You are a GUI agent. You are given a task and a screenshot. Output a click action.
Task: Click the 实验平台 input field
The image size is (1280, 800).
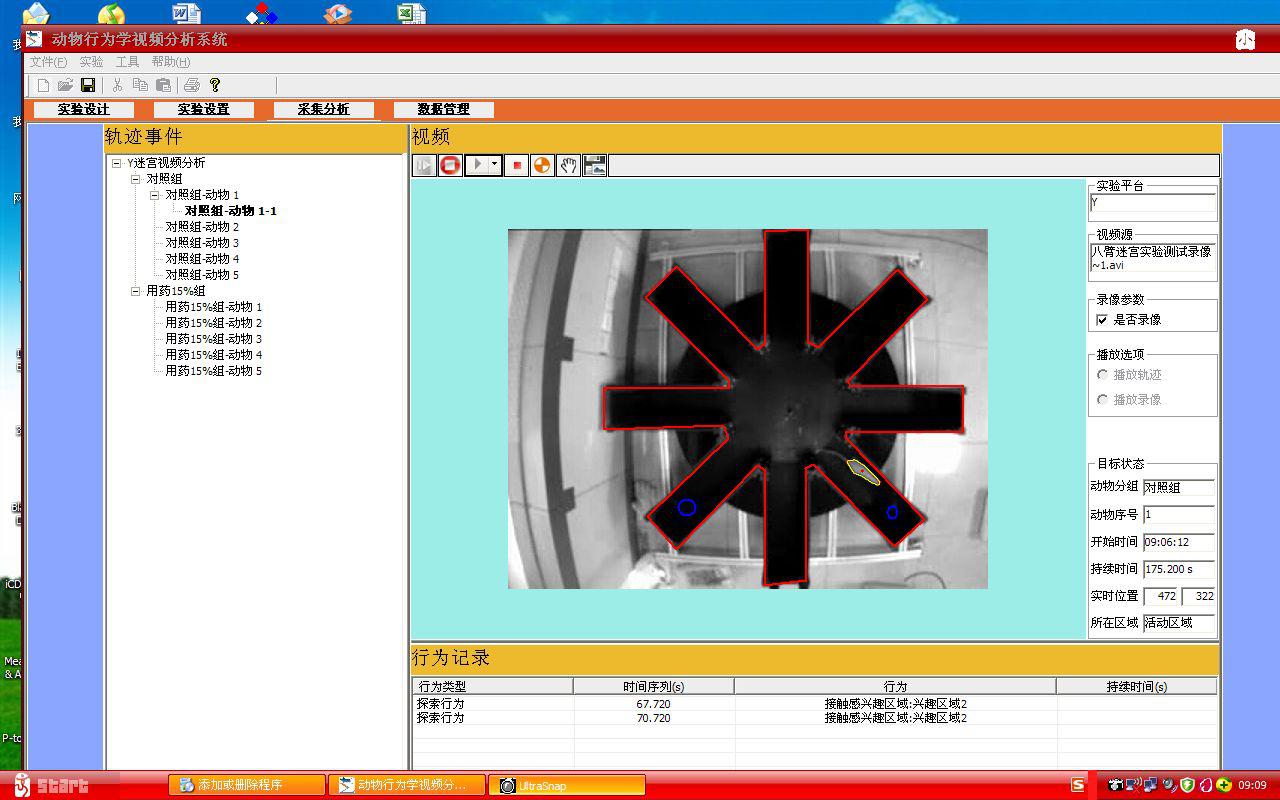click(1152, 204)
